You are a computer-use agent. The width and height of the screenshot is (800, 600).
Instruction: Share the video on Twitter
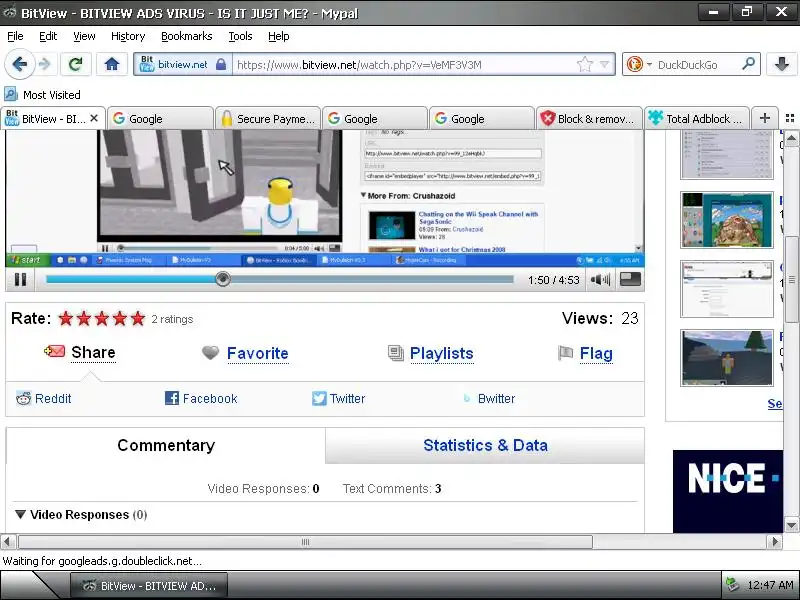[x=339, y=398]
